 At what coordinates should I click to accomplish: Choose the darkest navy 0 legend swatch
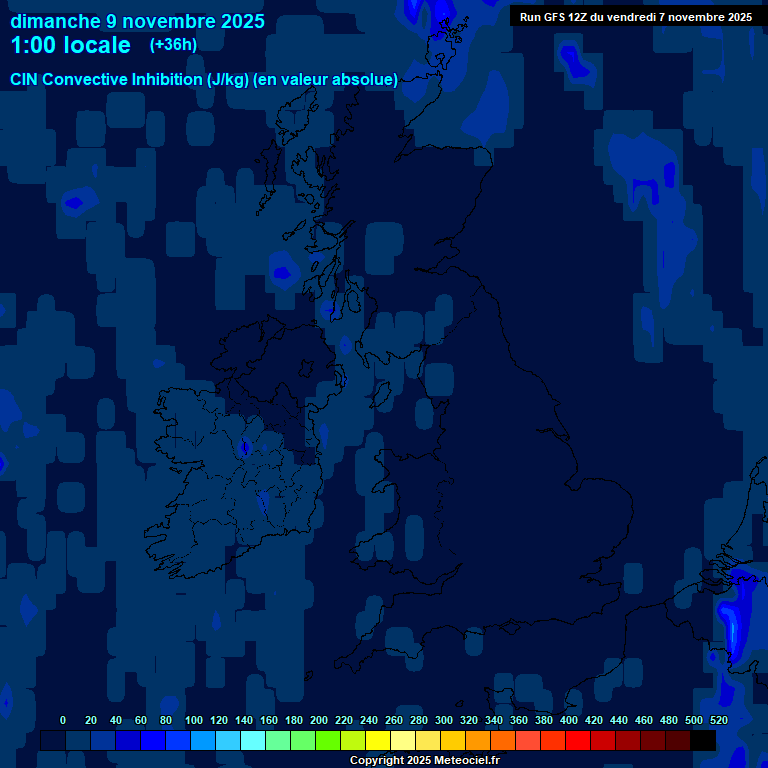(53, 741)
